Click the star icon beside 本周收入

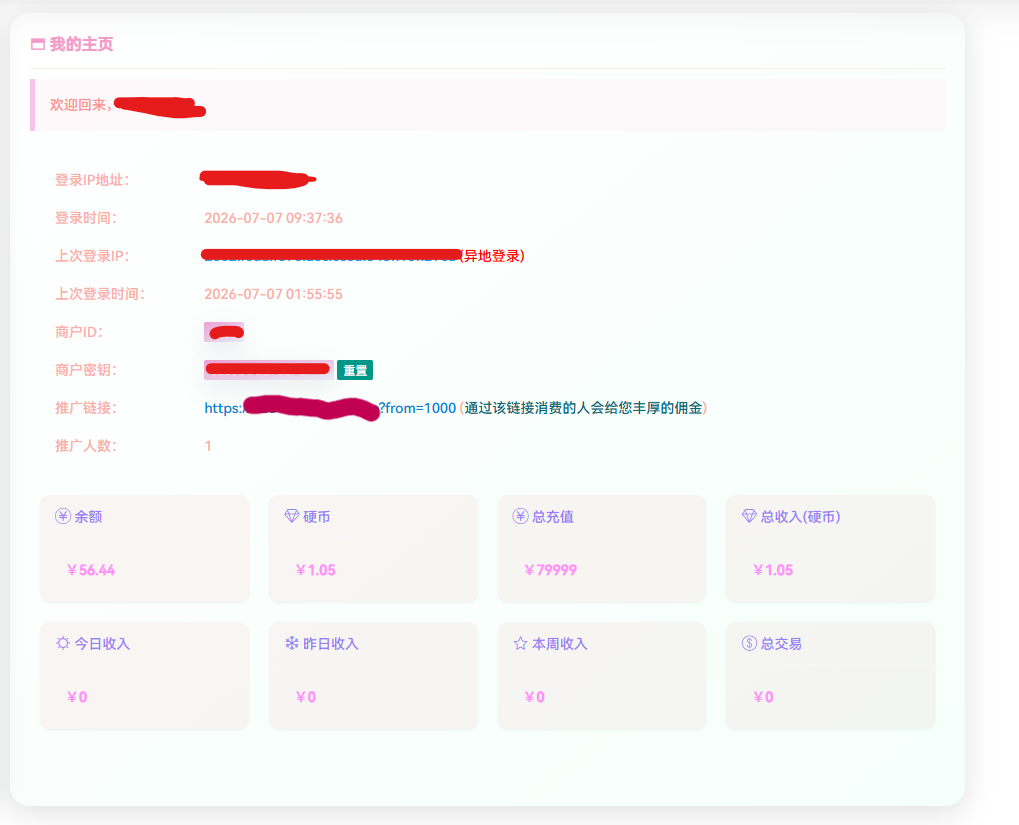(x=520, y=643)
